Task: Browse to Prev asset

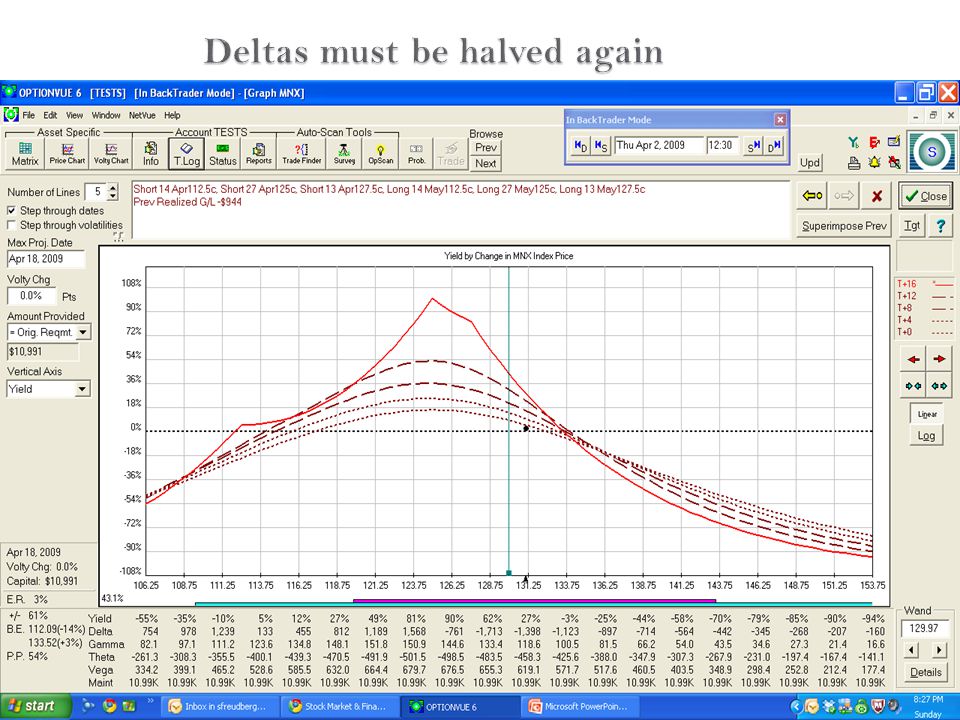Action: click(486, 148)
